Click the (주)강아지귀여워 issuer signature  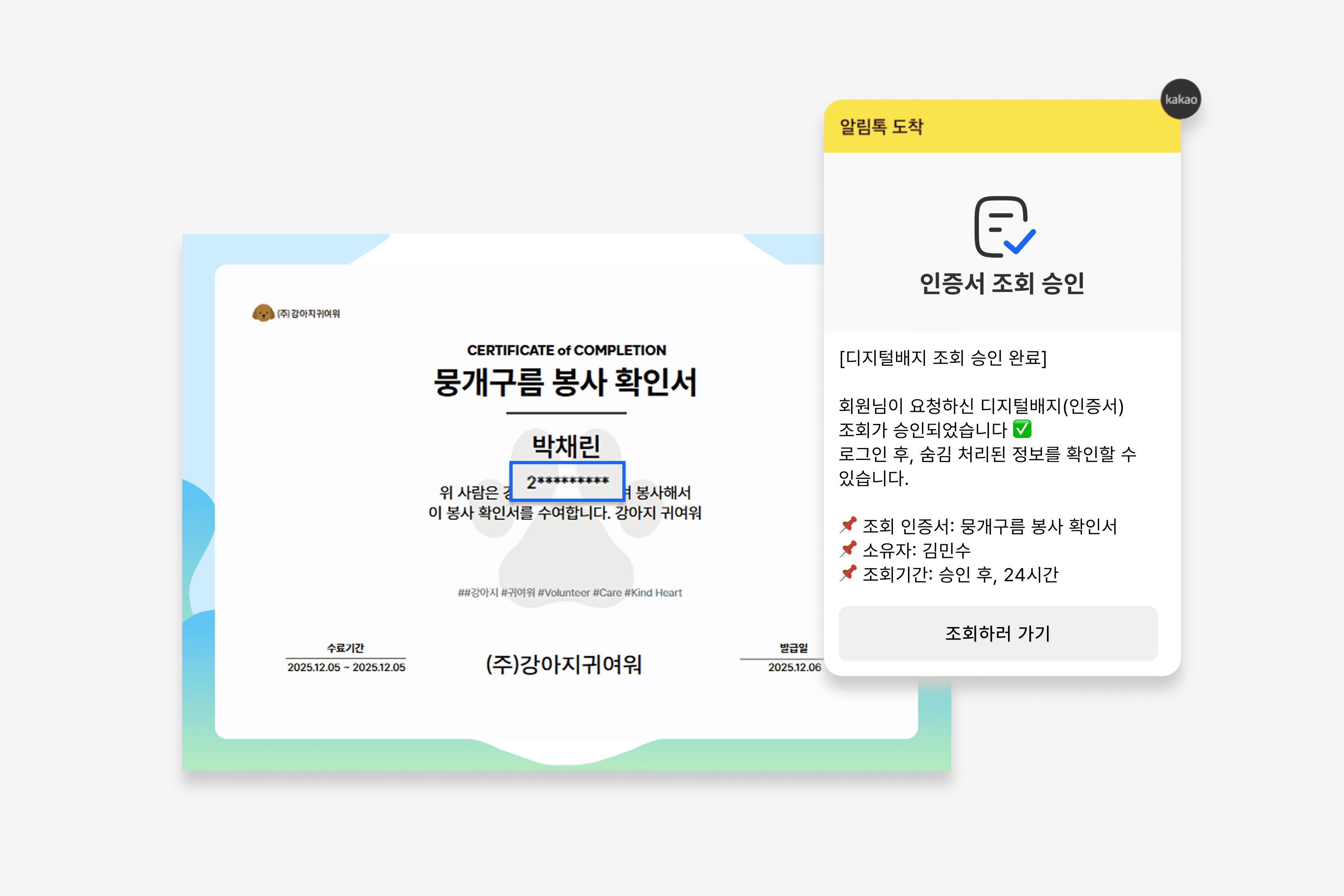[564, 664]
